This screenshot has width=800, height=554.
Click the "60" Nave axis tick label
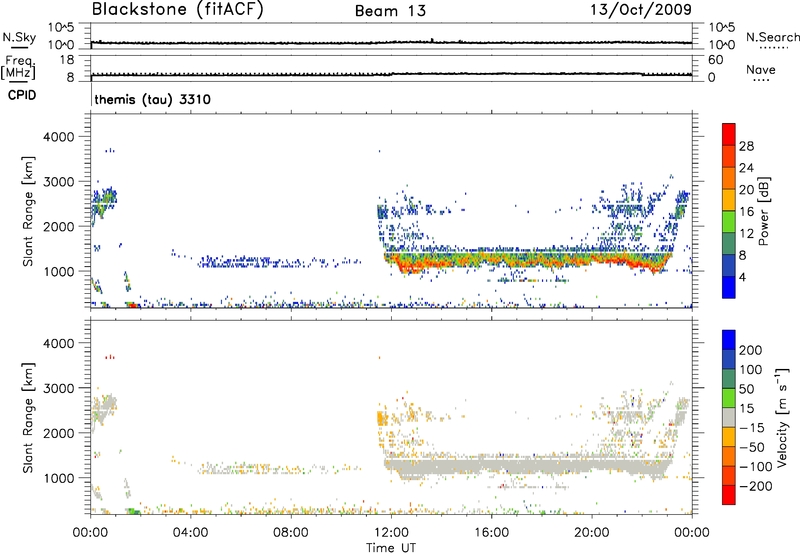point(715,60)
